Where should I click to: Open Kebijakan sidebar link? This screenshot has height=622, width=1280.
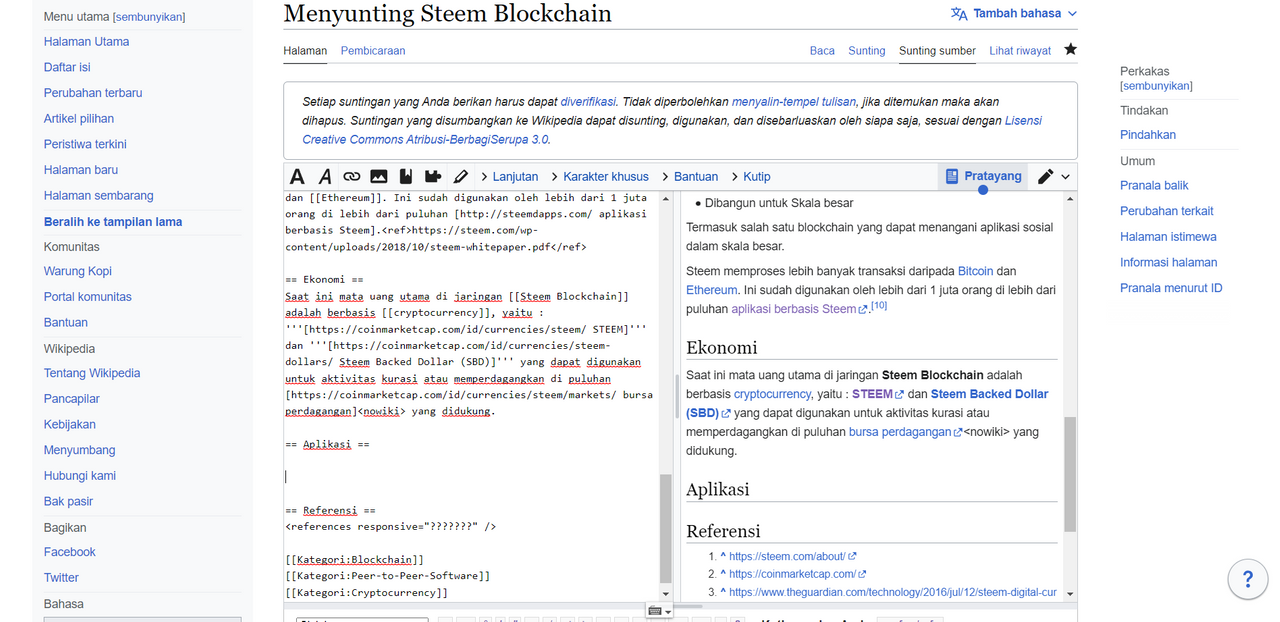70,425
